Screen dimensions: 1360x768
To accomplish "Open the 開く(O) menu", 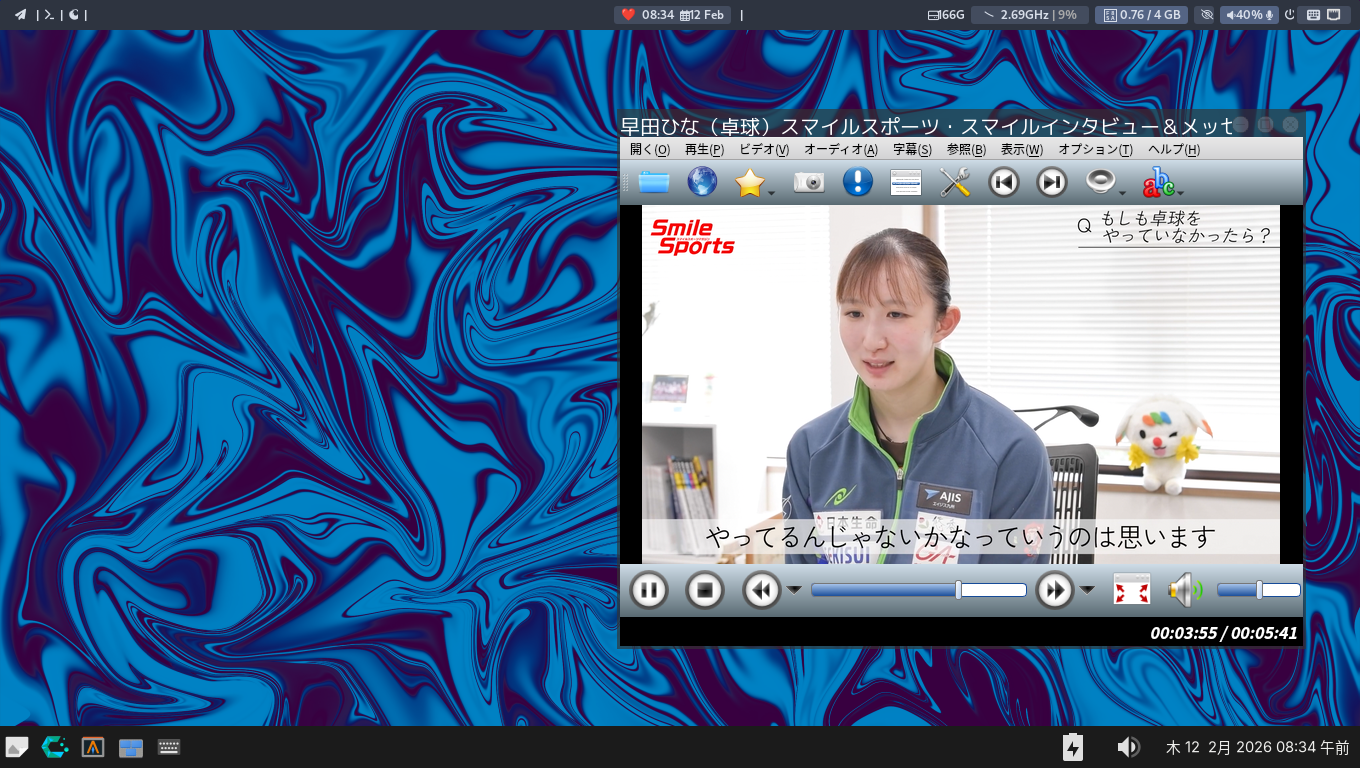I will 650,149.
